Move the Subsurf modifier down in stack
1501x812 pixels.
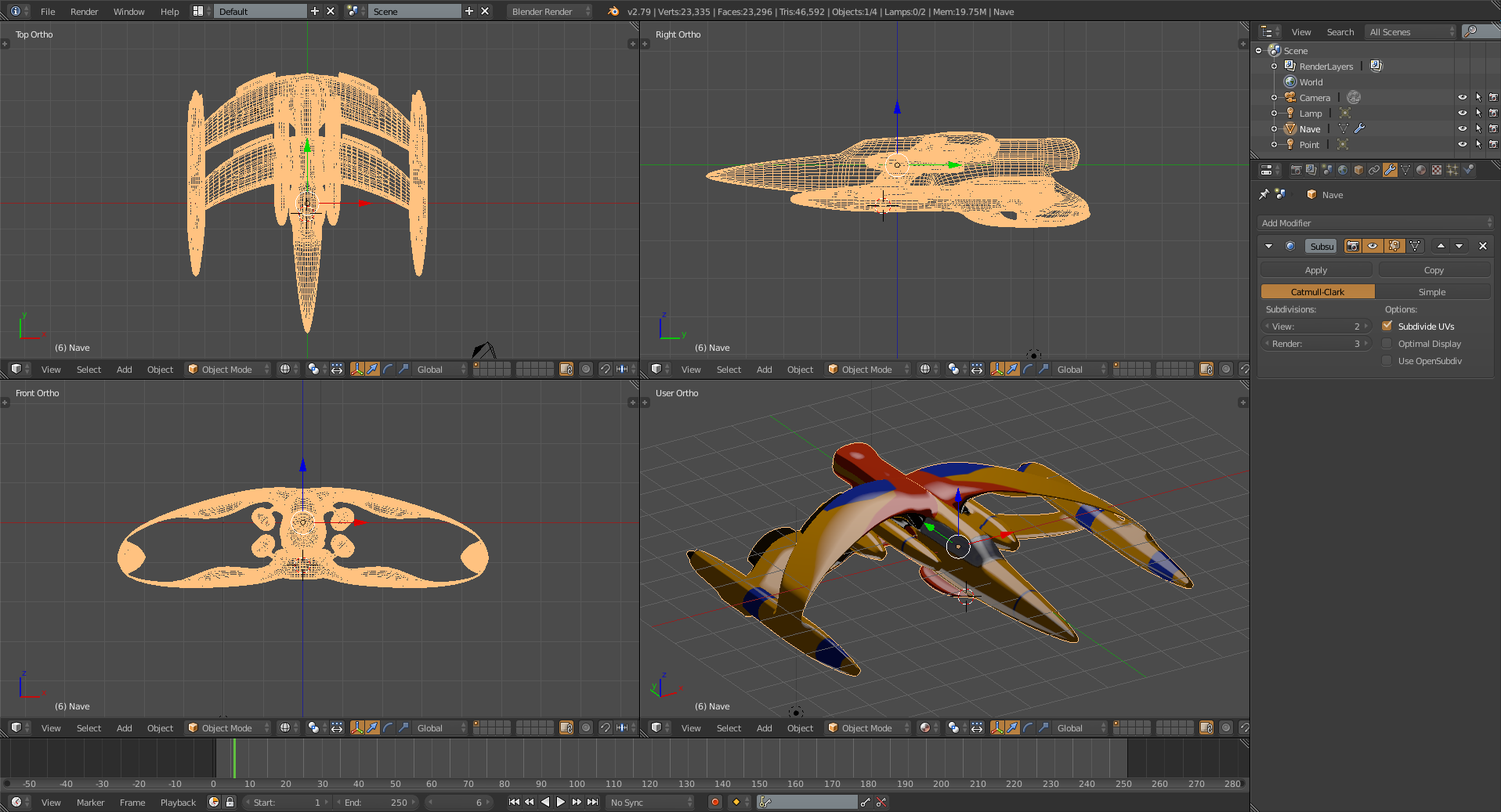(1459, 246)
